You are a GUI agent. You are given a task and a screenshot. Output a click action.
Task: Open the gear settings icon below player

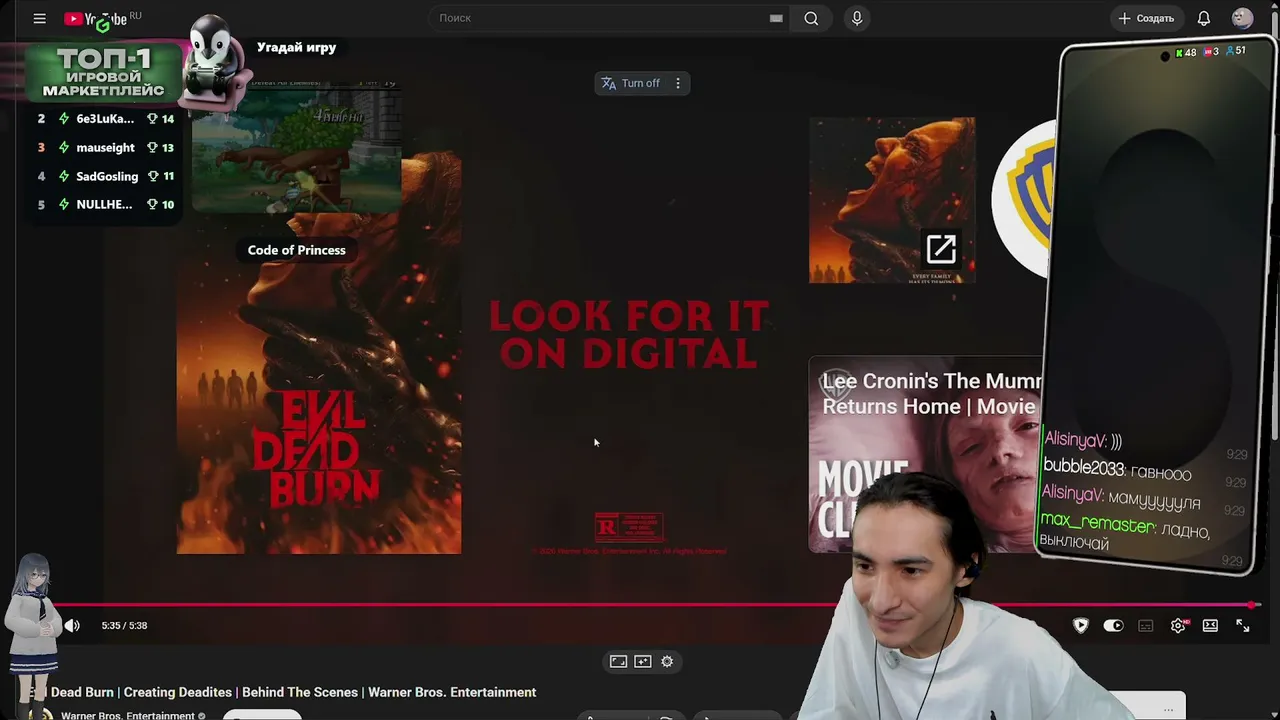pyautogui.click(x=667, y=661)
